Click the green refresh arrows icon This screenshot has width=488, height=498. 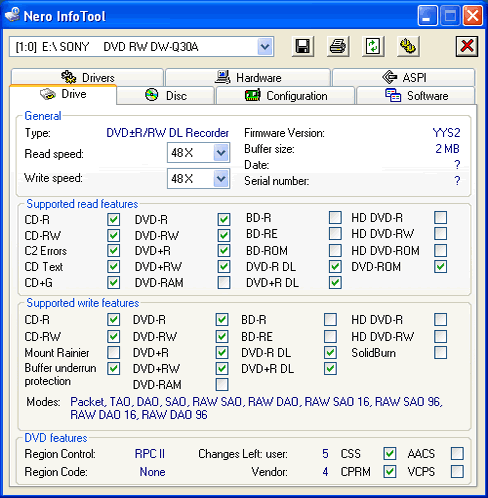coord(373,46)
